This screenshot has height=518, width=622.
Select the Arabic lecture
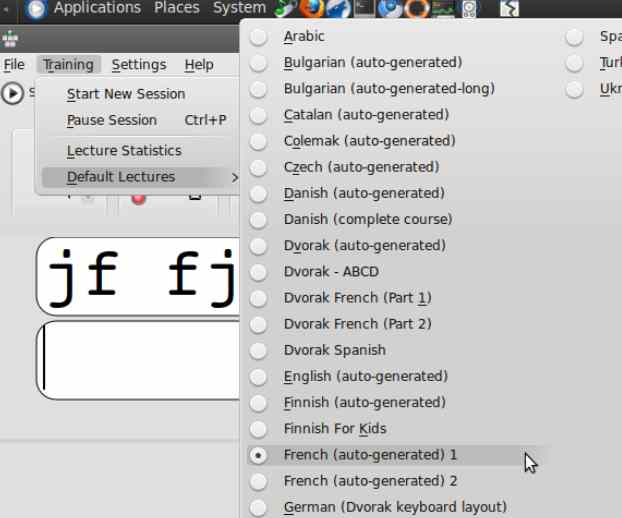coord(397,36)
